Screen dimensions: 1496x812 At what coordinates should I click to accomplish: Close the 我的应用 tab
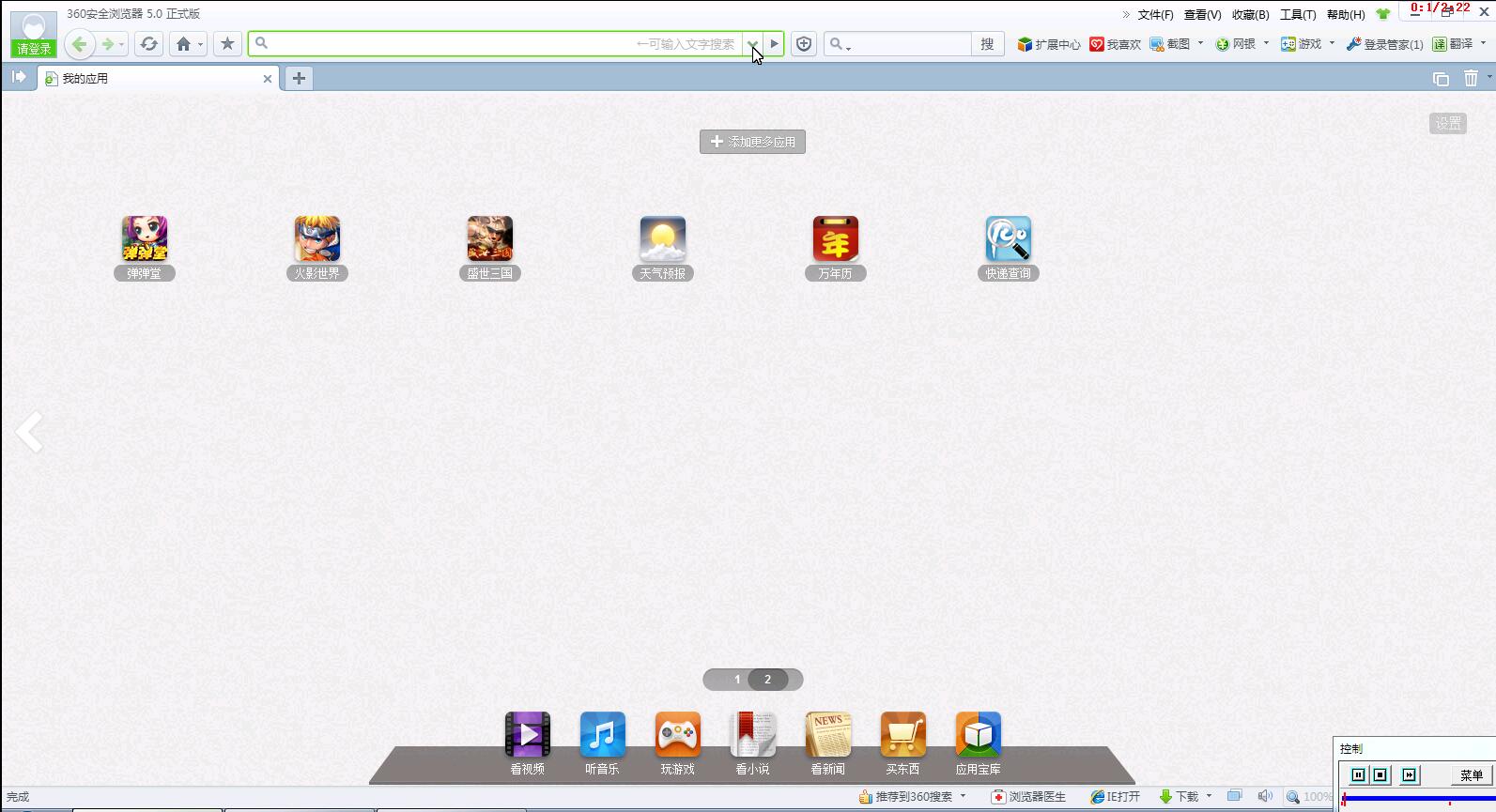pos(268,79)
